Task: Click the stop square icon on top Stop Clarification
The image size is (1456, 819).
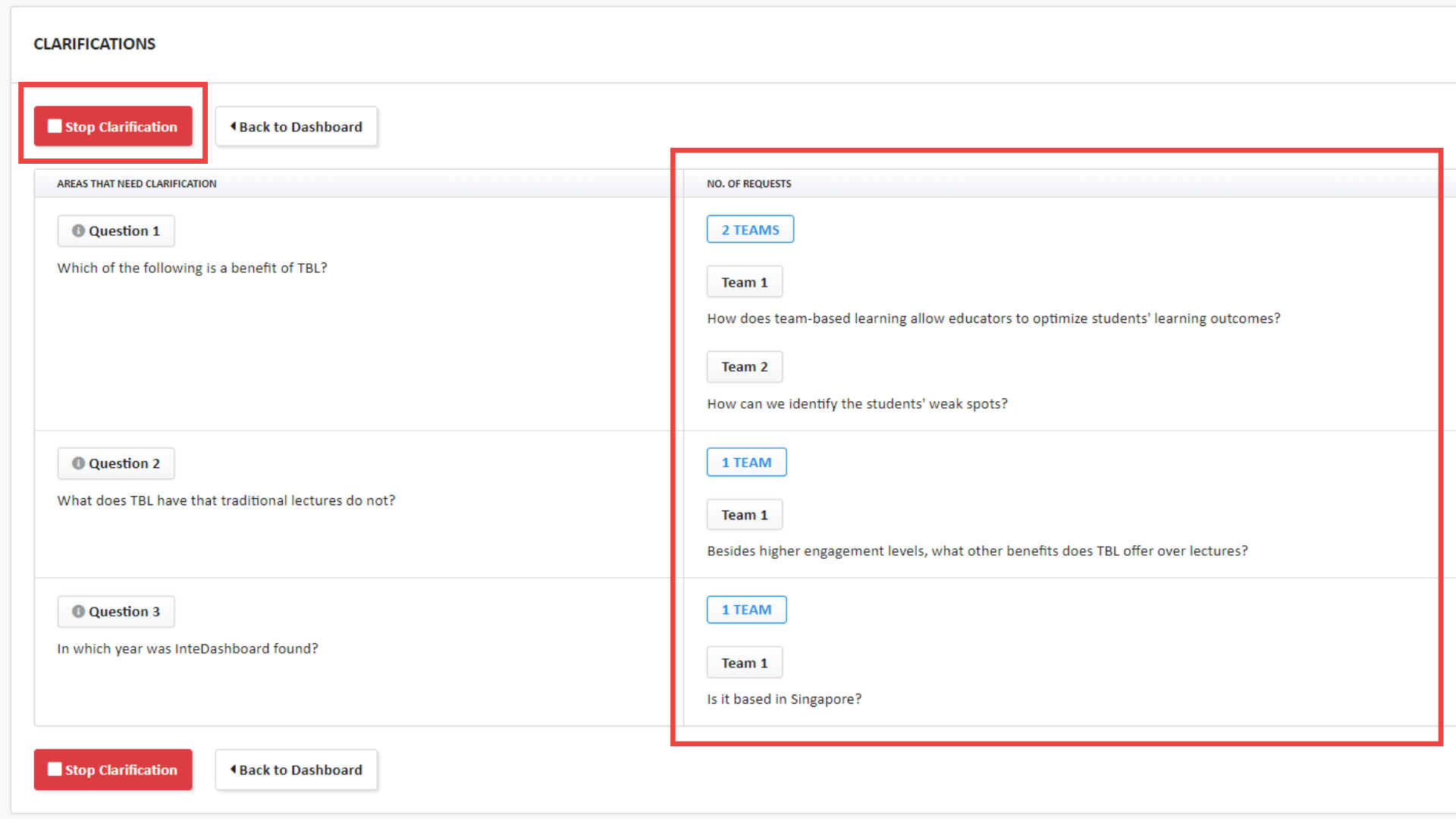Action: [53, 126]
